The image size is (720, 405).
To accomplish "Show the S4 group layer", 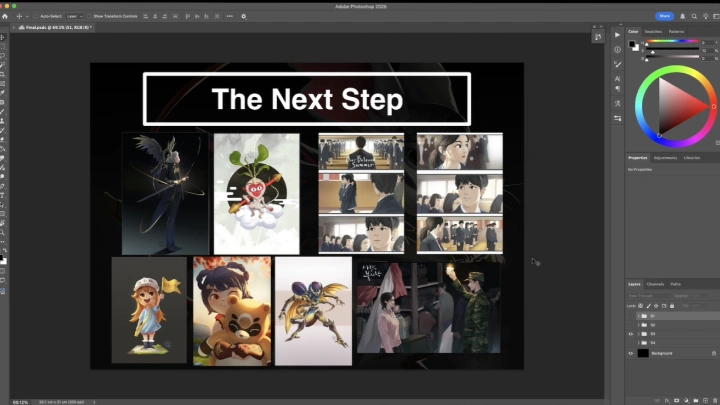I will 630,343.
